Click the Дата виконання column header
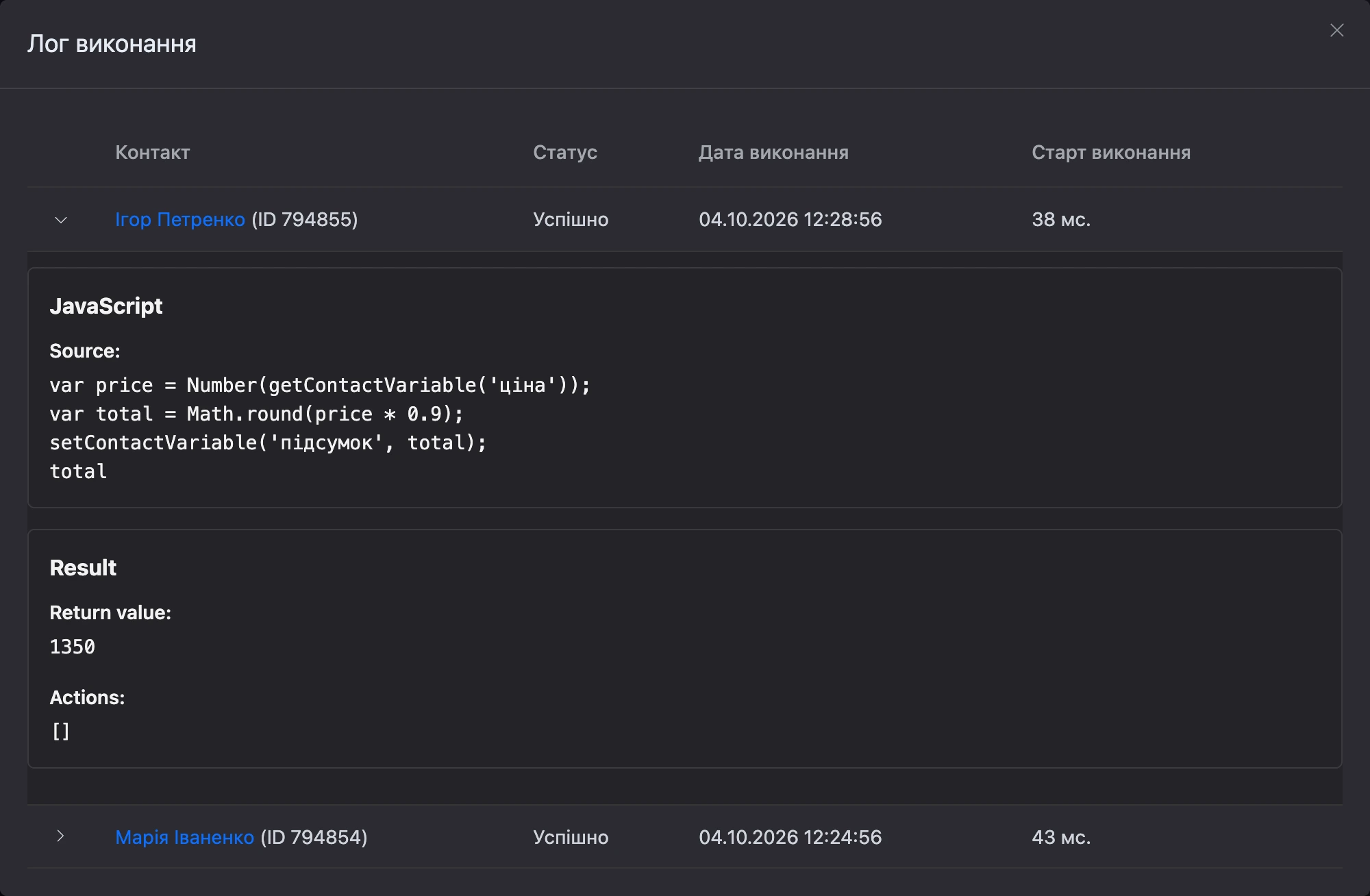Screen dimensions: 1370x896 773,152
